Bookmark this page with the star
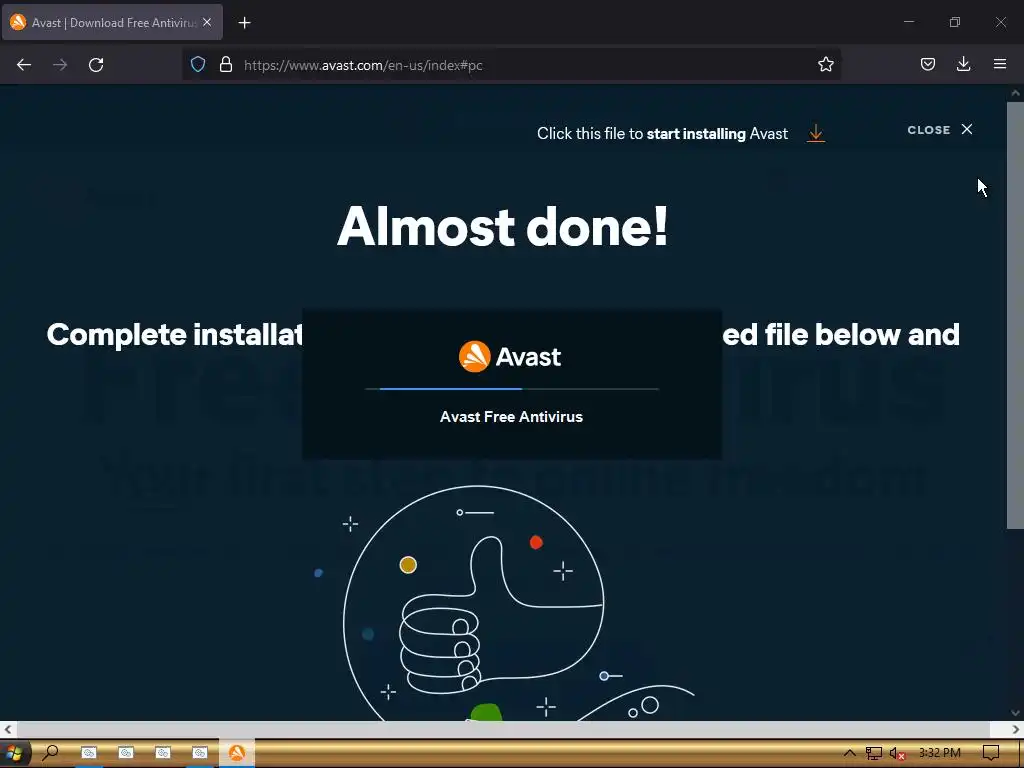This screenshot has width=1024, height=768. pos(825,65)
